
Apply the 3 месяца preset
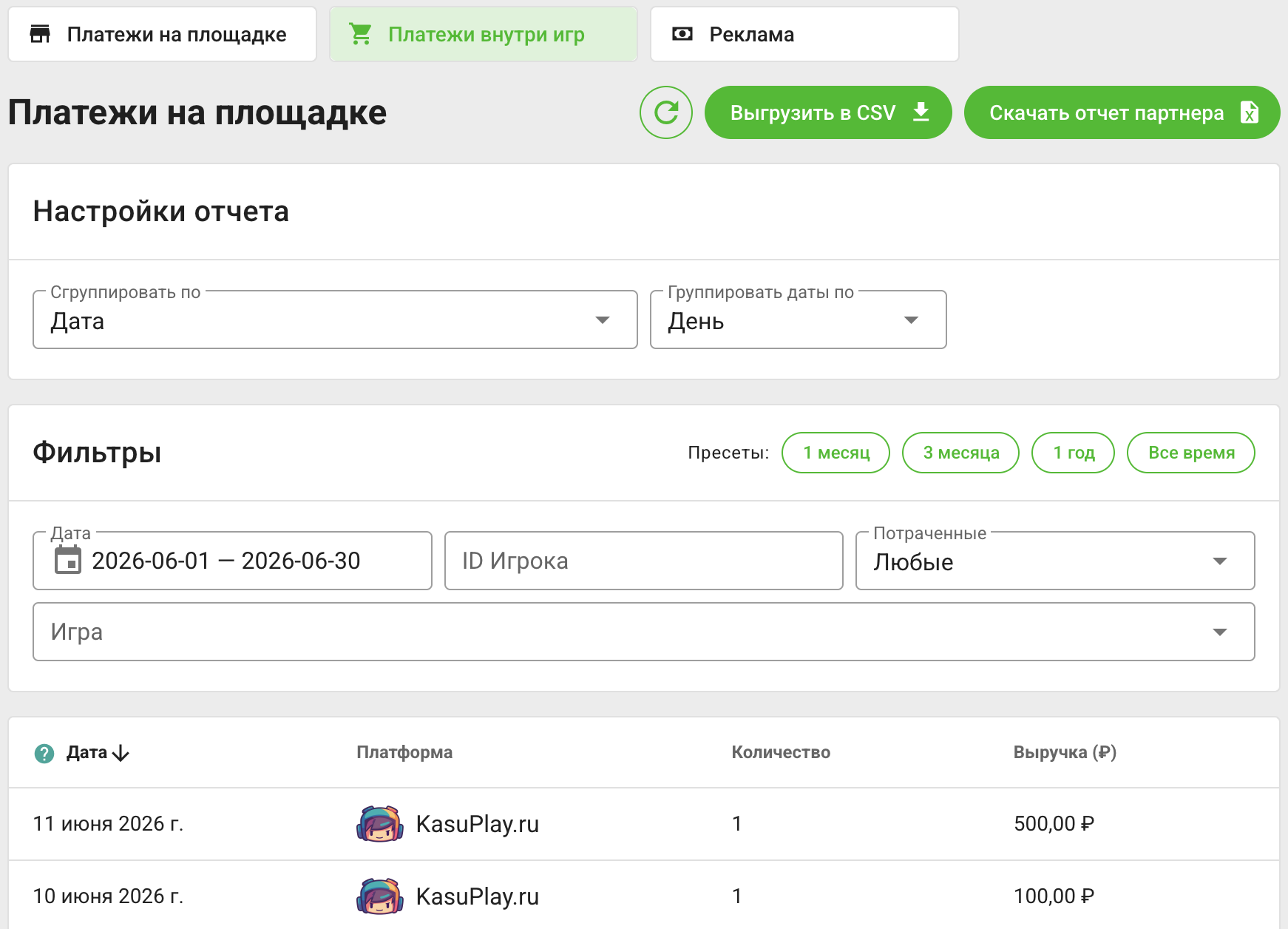click(x=961, y=453)
